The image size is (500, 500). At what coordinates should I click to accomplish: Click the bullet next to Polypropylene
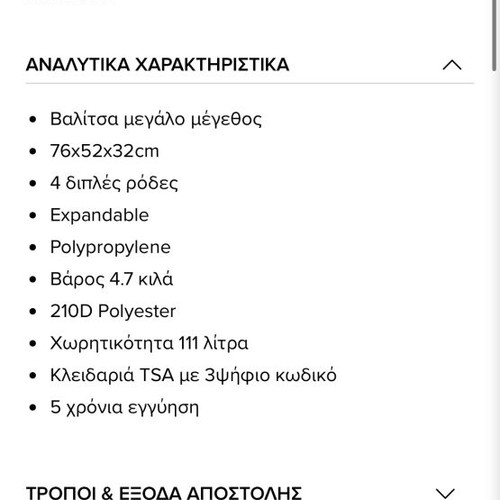click(33, 247)
